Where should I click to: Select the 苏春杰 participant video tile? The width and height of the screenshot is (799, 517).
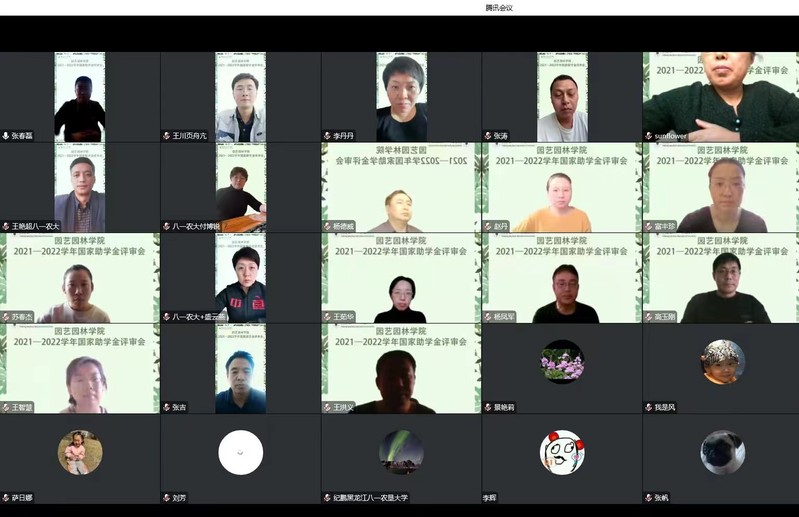tap(80, 278)
